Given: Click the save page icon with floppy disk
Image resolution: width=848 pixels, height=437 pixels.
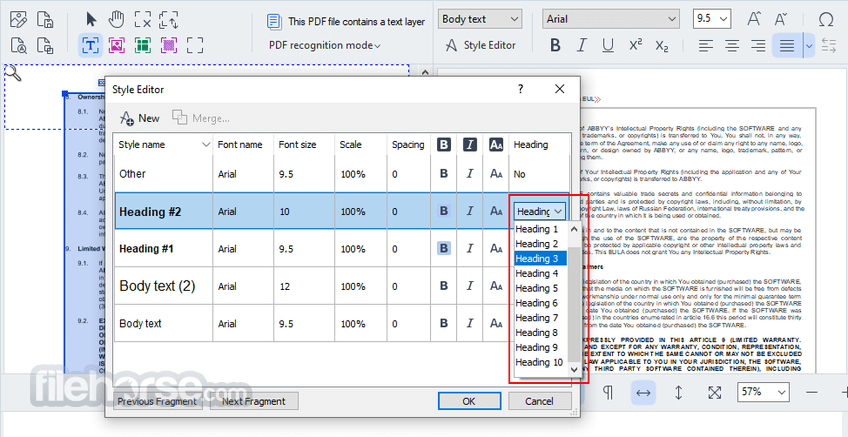Looking at the screenshot, I should pos(45,19).
